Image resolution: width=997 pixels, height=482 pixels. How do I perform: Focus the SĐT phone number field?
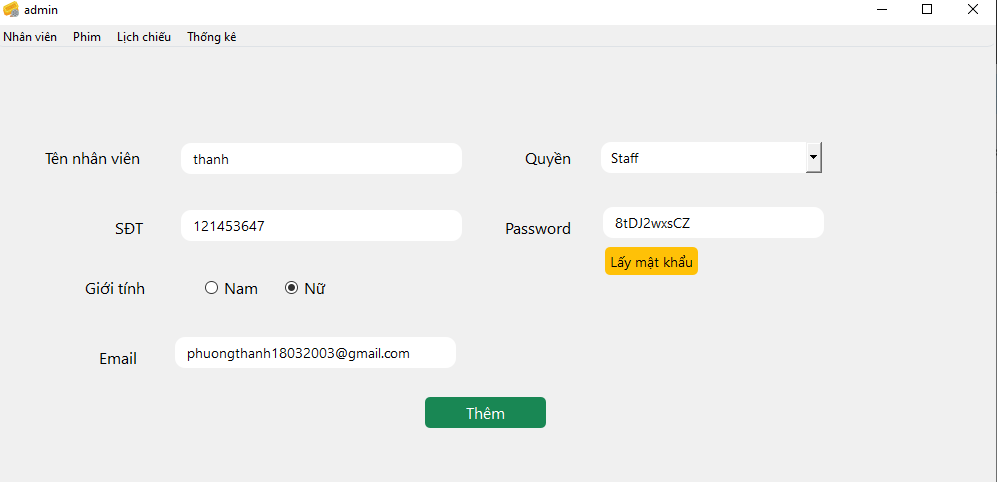pyautogui.click(x=321, y=226)
